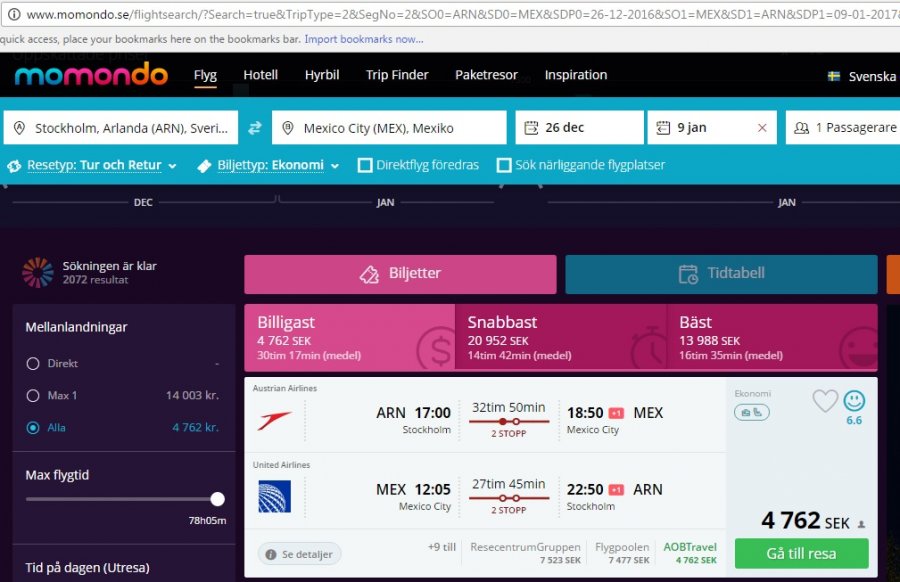Enable the Direktflyg föredras checkbox
The image size is (900, 582).
(x=366, y=165)
